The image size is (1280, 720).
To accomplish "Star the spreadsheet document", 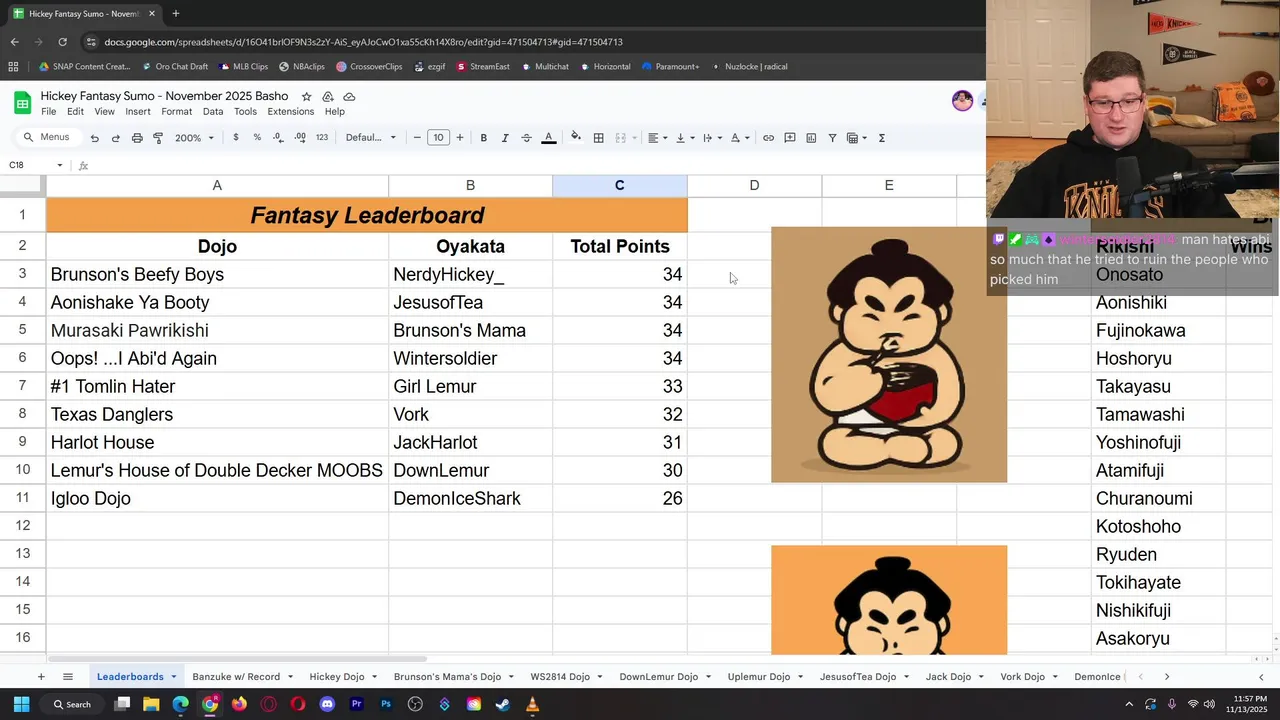I will tap(306, 96).
